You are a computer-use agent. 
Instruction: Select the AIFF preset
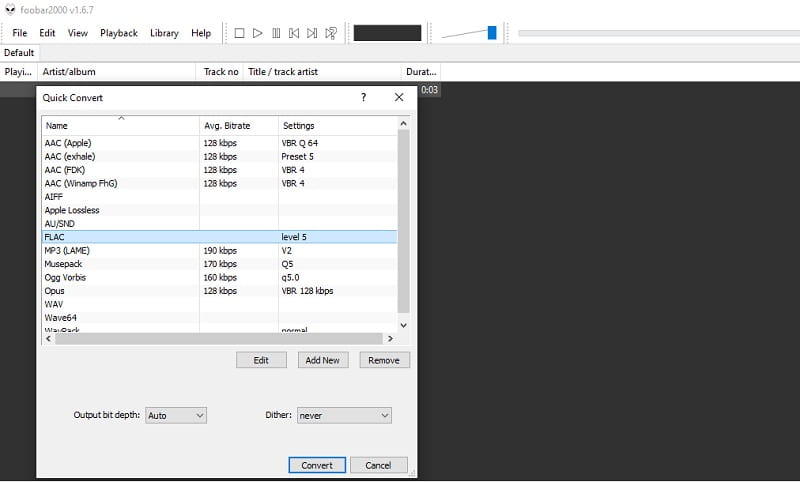[219, 197]
